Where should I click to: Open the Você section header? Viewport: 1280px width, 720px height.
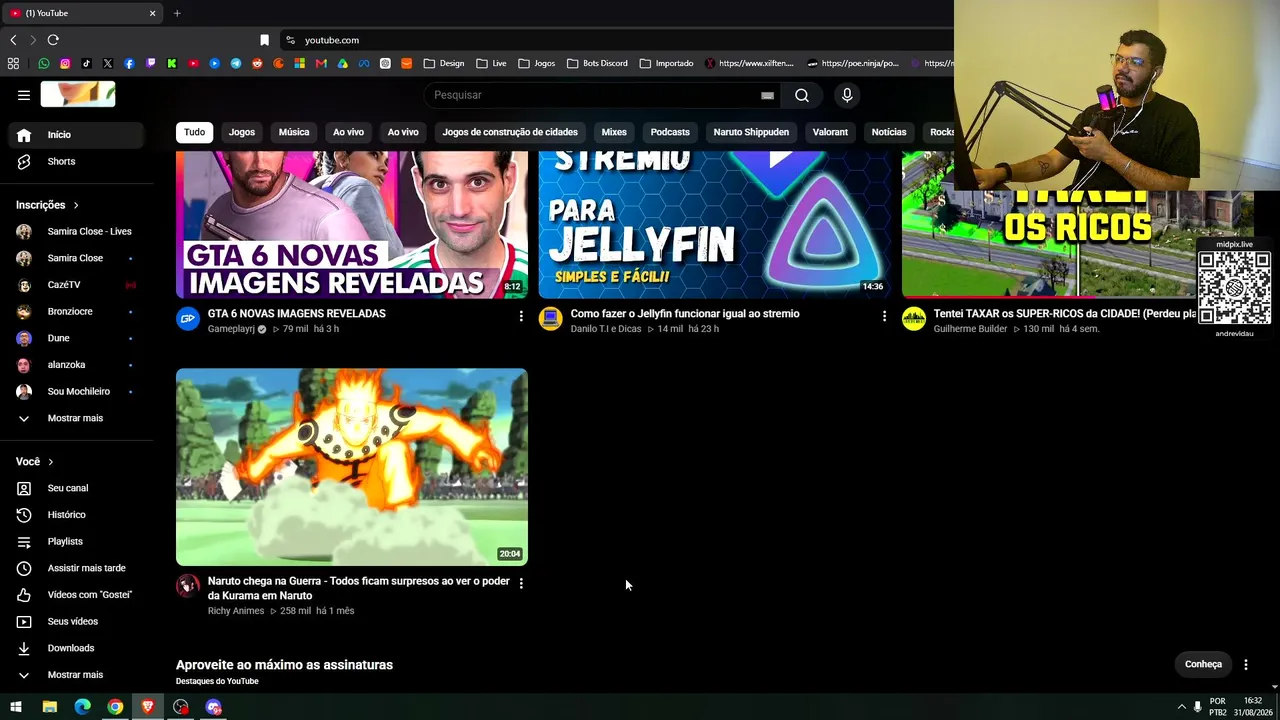coord(35,462)
